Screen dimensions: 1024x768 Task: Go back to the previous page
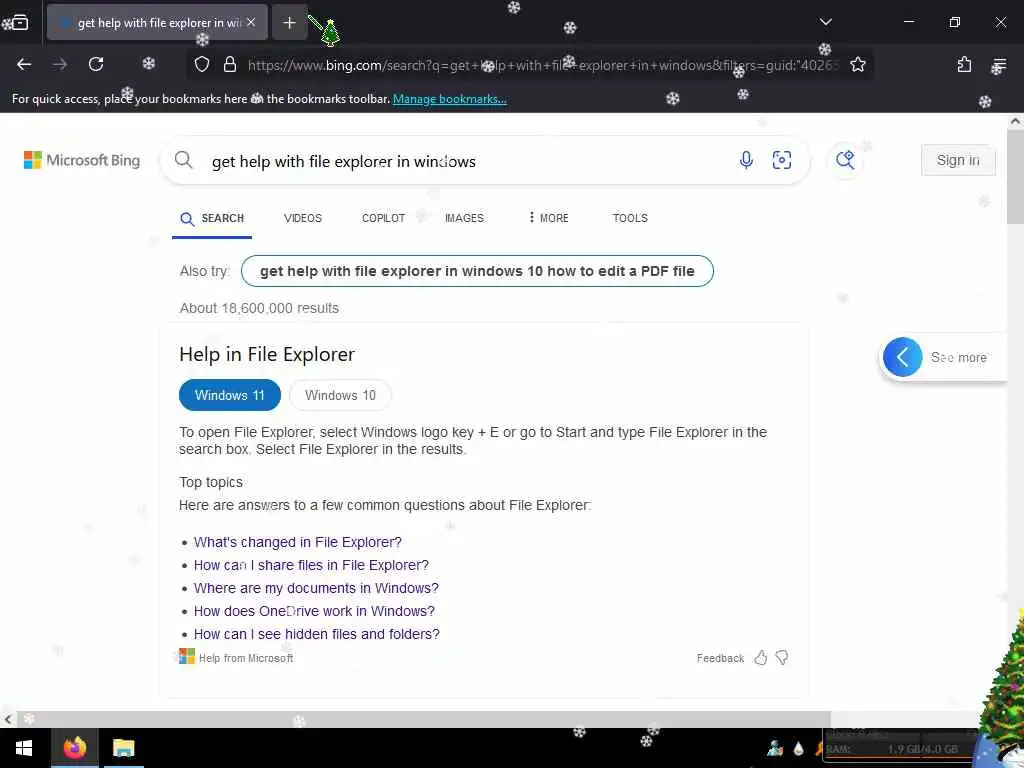pyautogui.click(x=24, y=64)
